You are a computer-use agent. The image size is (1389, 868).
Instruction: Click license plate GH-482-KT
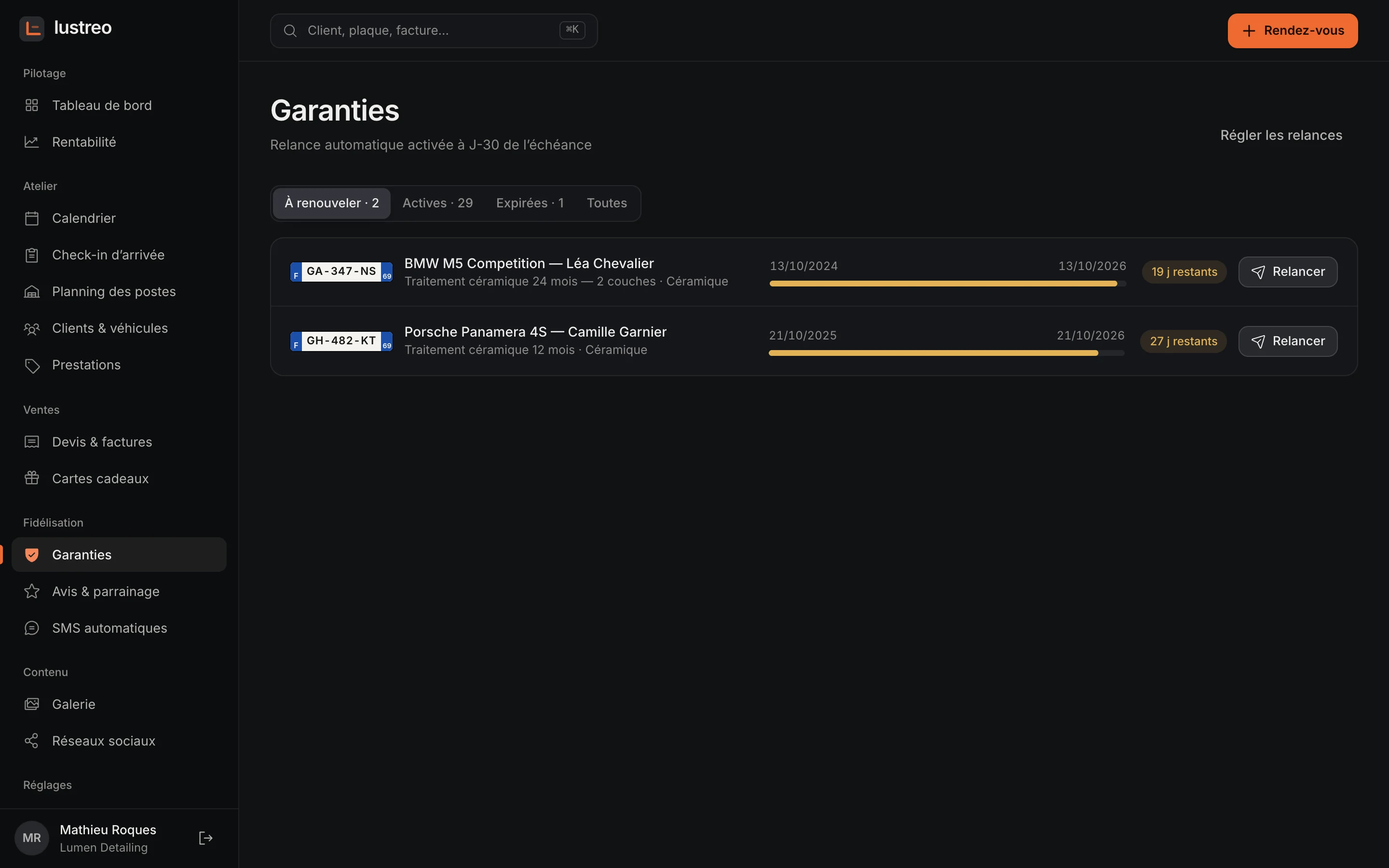341,341
